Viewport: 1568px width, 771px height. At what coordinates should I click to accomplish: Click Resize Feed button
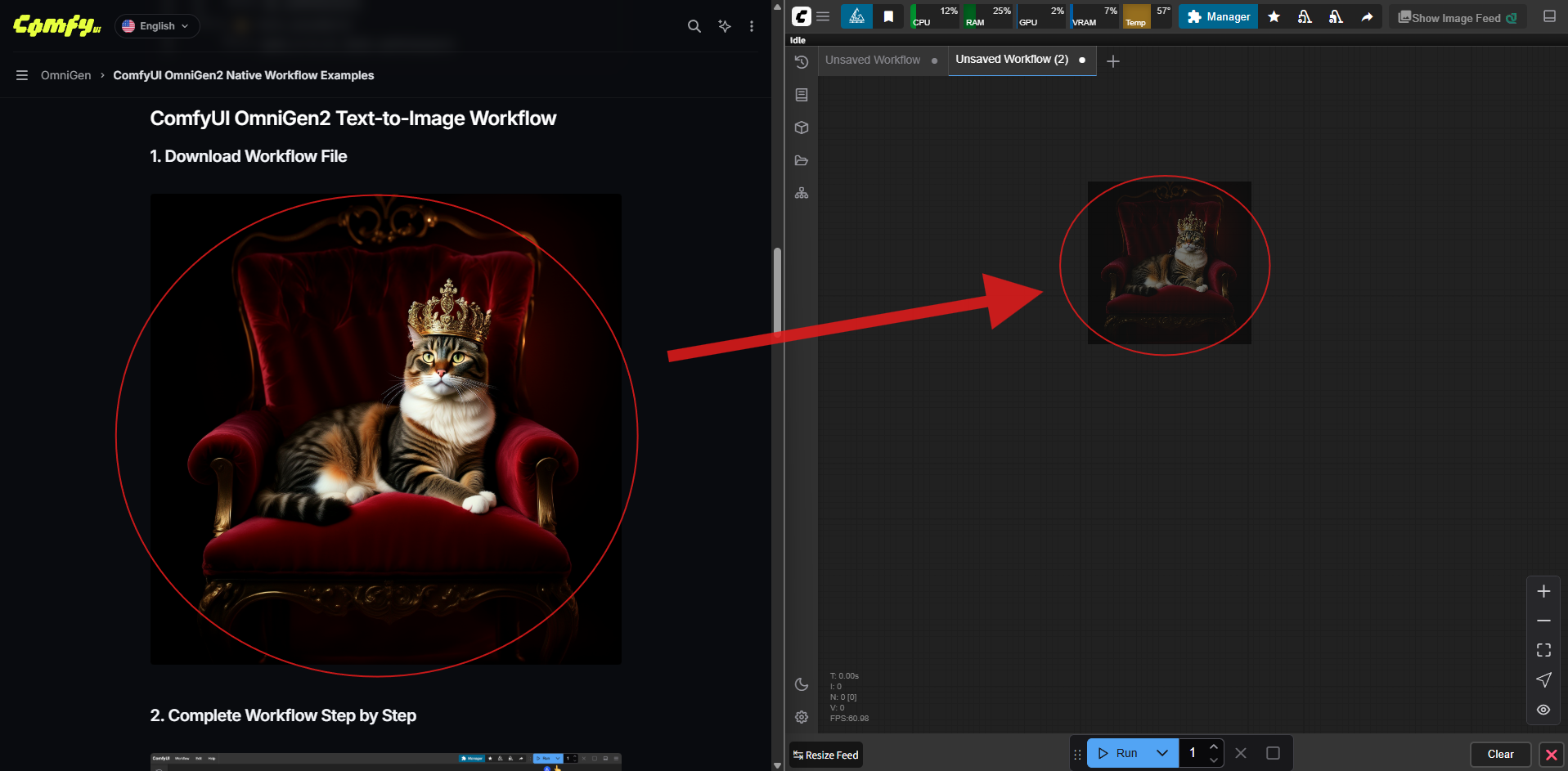[x=826, y=755]
